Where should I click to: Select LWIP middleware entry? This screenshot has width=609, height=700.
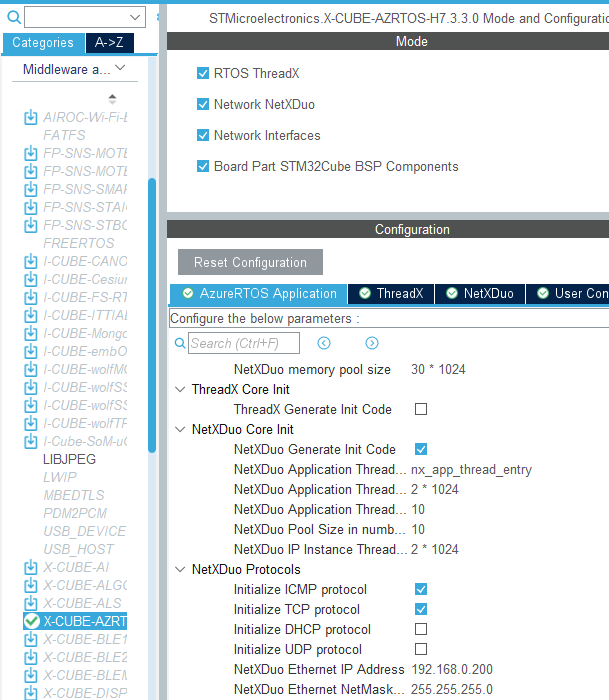pos(60,477)
